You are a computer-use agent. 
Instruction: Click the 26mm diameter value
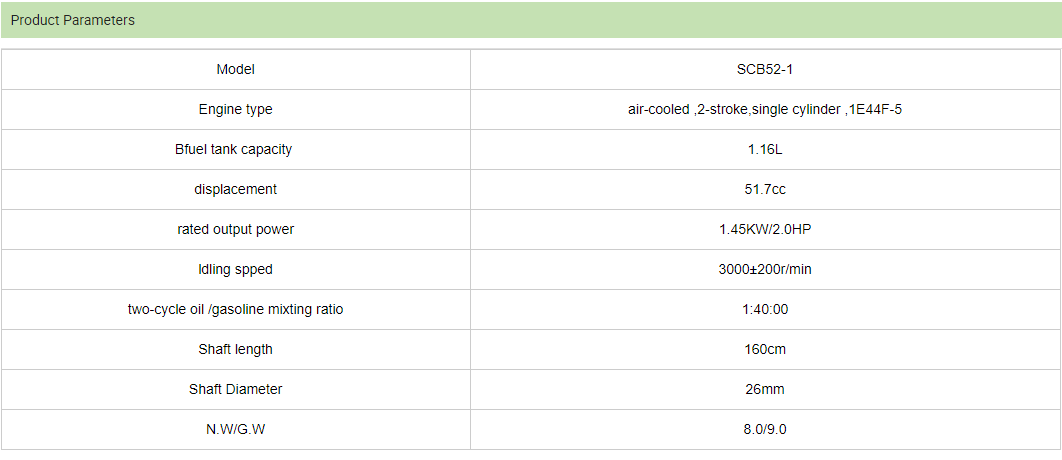point(764,390)
